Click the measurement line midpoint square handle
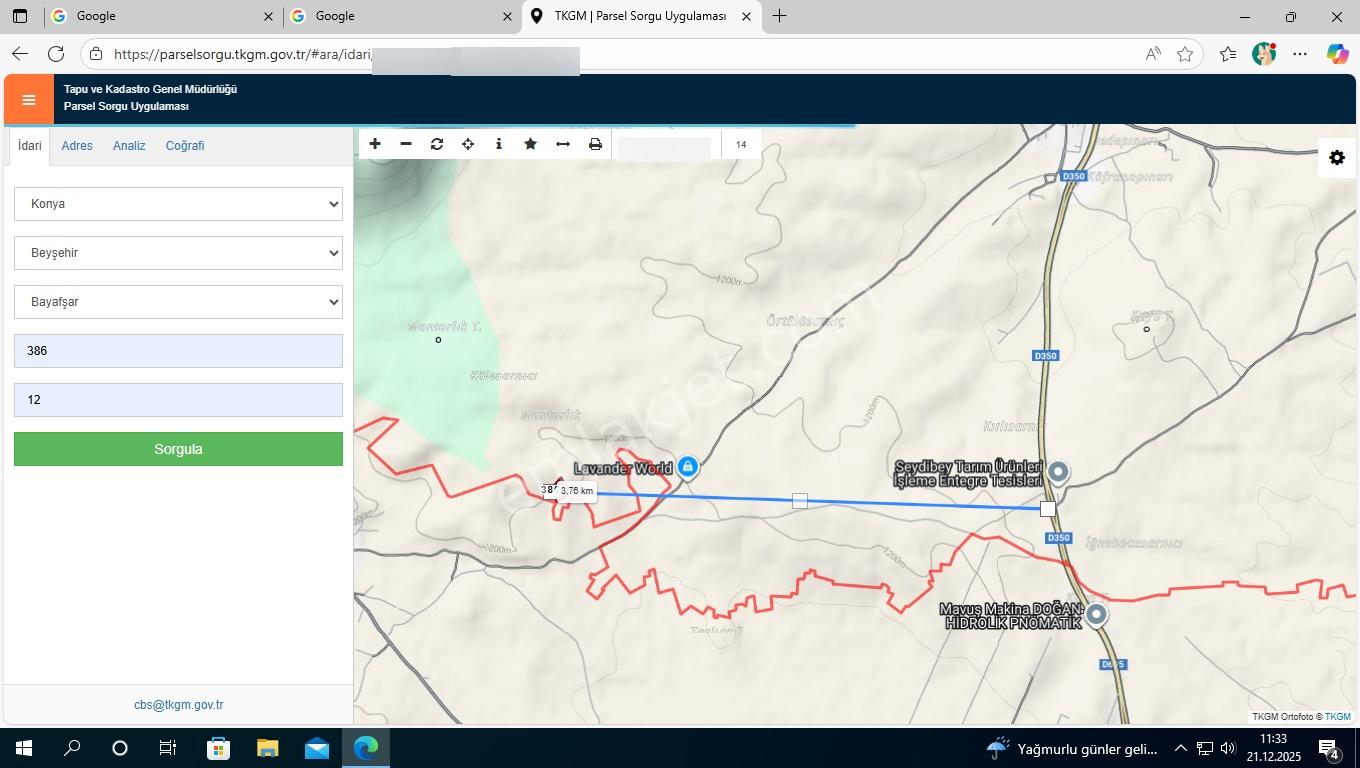 click(800, 501)
